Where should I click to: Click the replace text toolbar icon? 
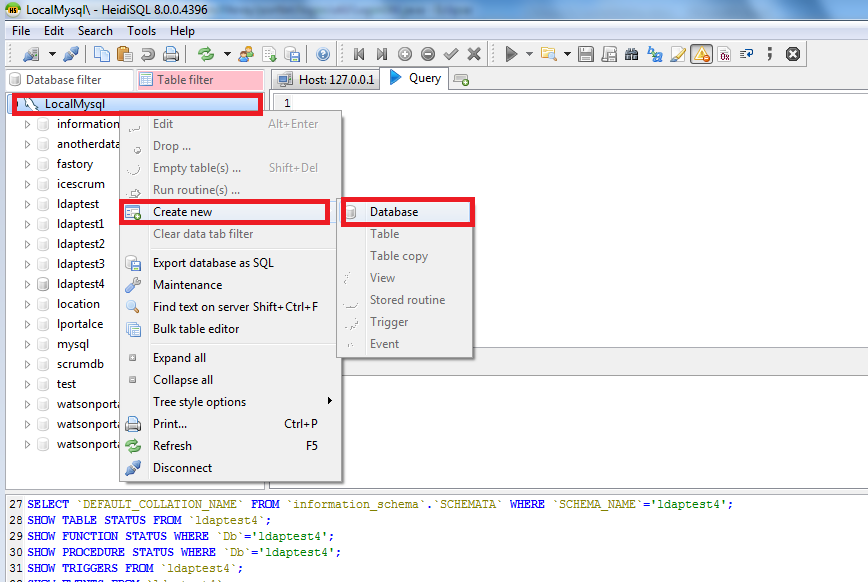tap(655, 54)
